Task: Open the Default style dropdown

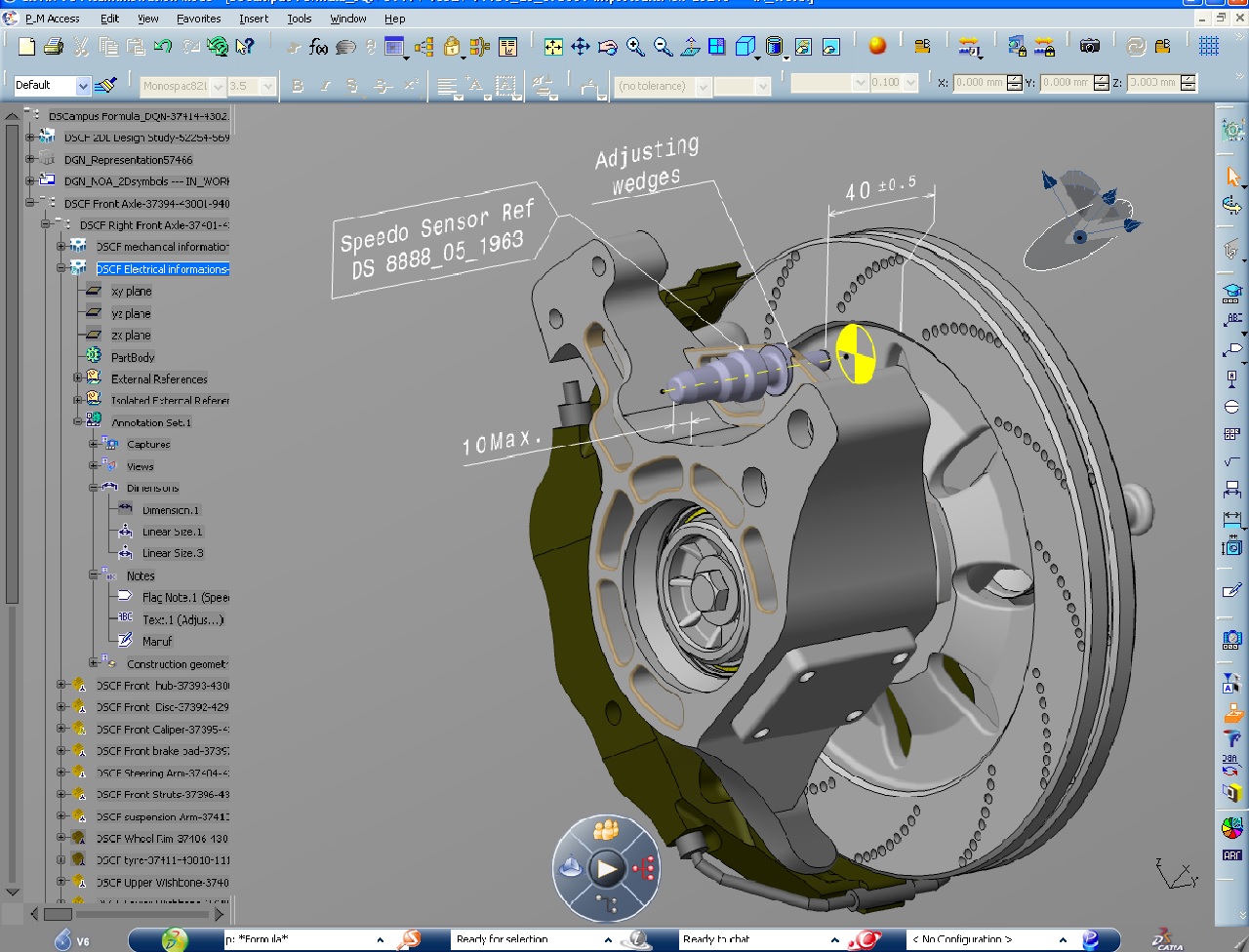Action: pyautogui.click(x=83, y=85)
